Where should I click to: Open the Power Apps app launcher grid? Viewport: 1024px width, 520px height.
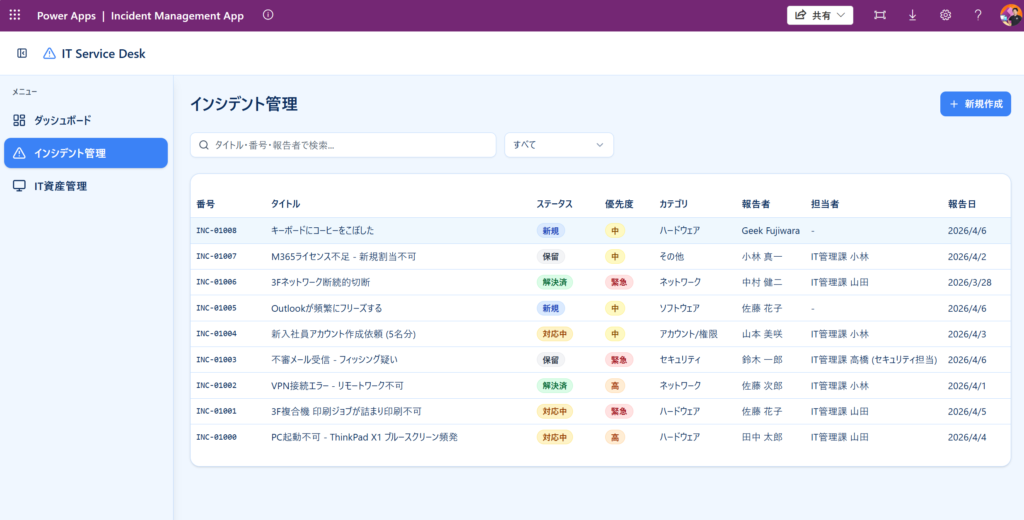pos(14,15)
